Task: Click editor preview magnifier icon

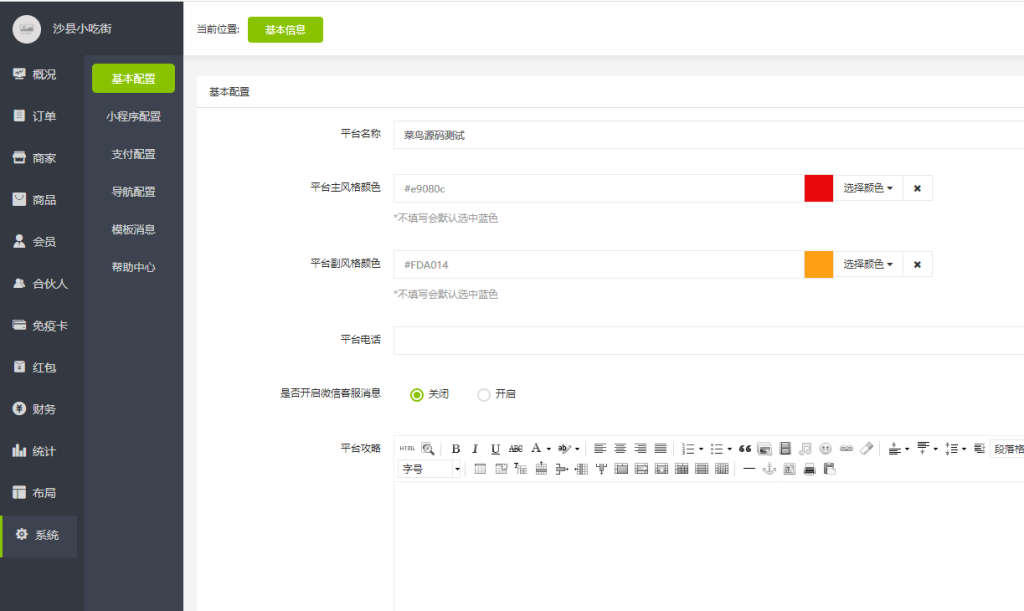Action: point(428,448)
